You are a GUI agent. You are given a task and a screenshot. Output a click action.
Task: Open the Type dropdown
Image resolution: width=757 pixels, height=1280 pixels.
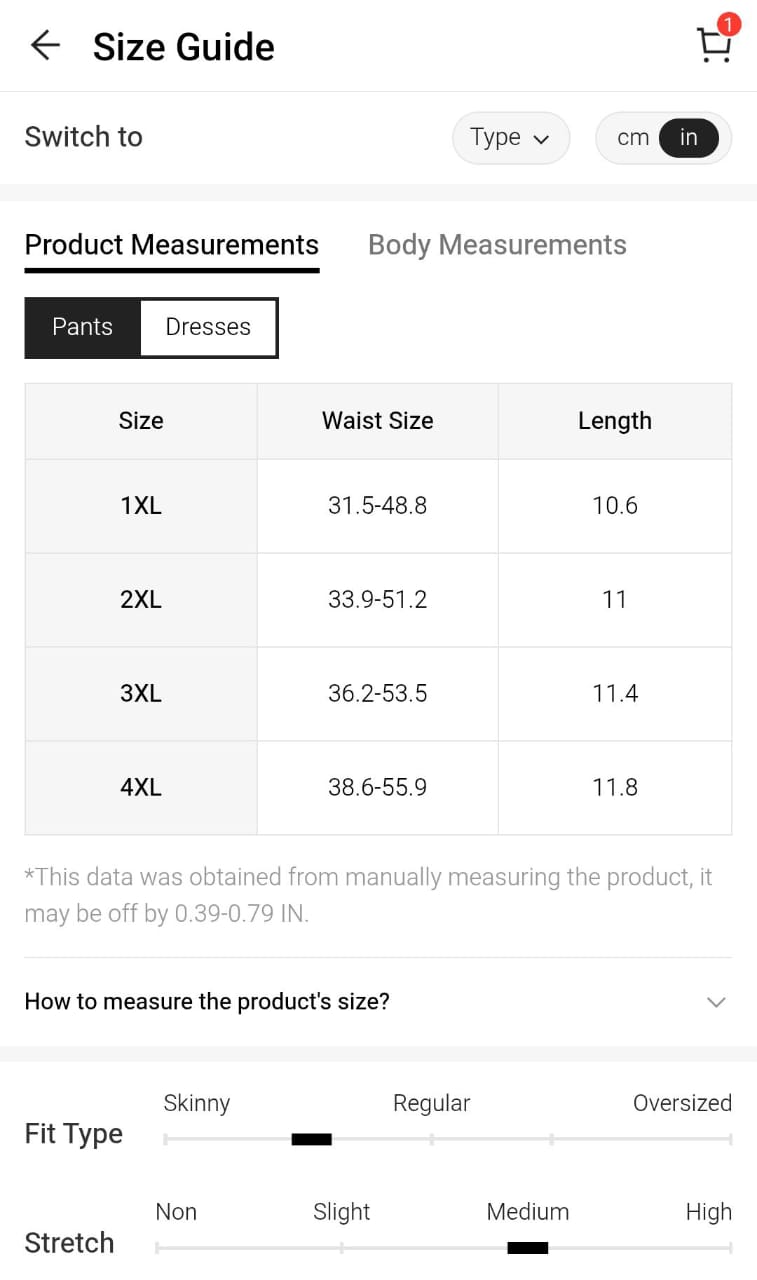tap(510, 138)
